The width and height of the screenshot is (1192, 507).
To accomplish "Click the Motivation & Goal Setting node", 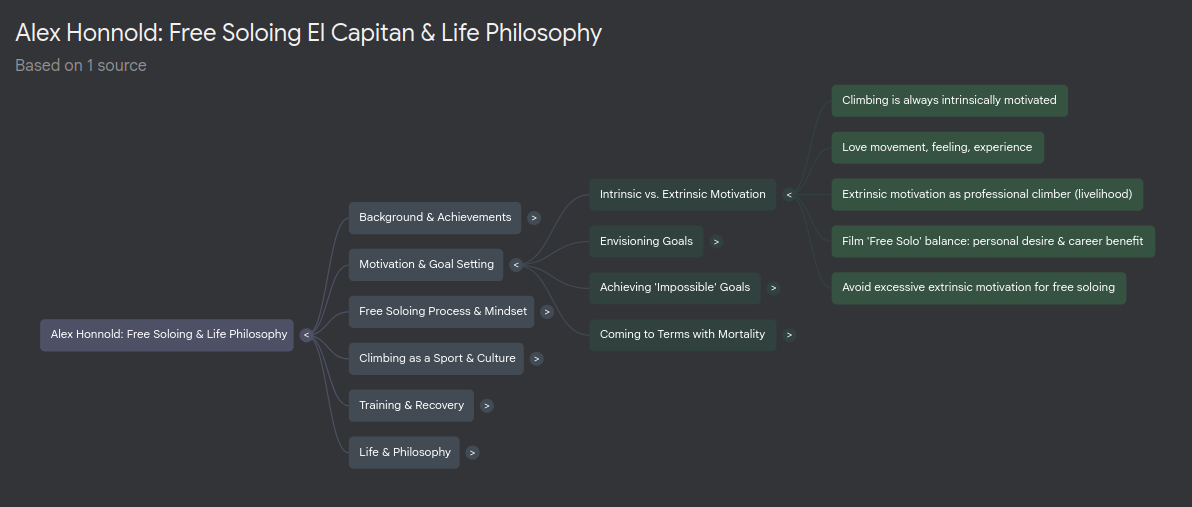I will tap(426, 265).
